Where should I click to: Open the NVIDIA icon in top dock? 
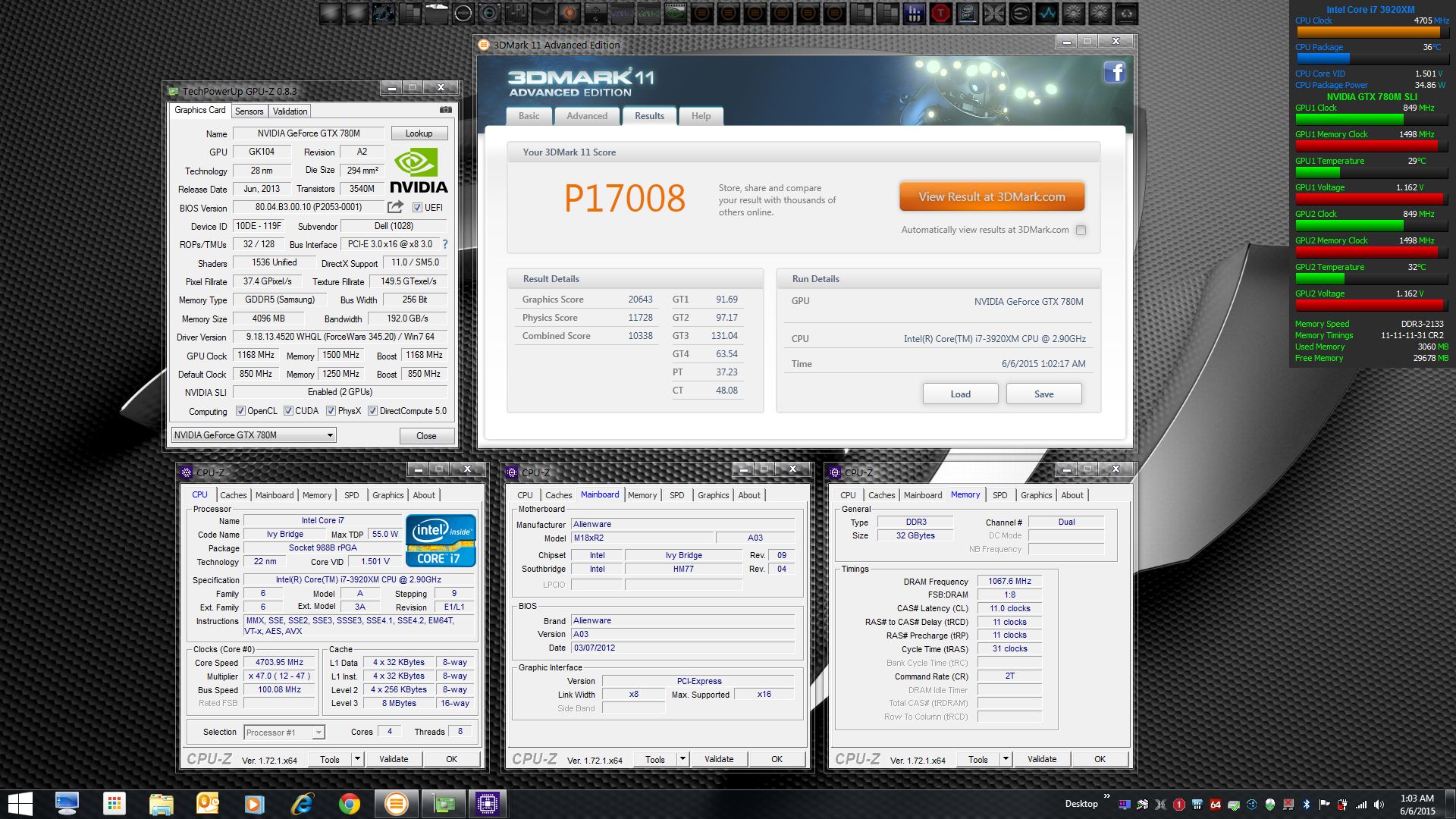click(675, 13)
